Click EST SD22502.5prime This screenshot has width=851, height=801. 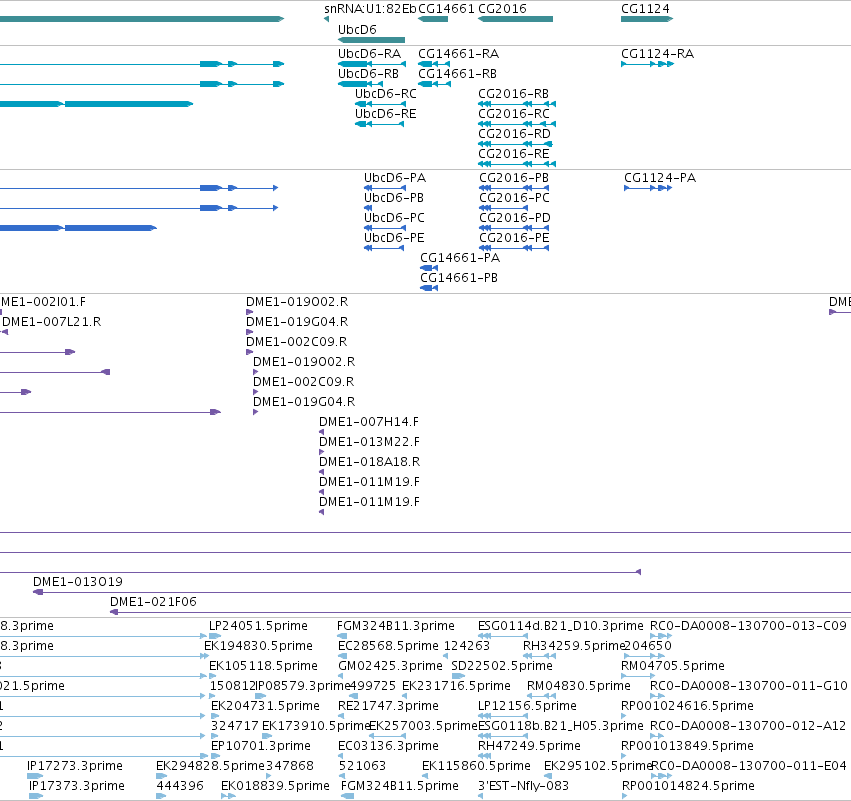tap(458, 676)
